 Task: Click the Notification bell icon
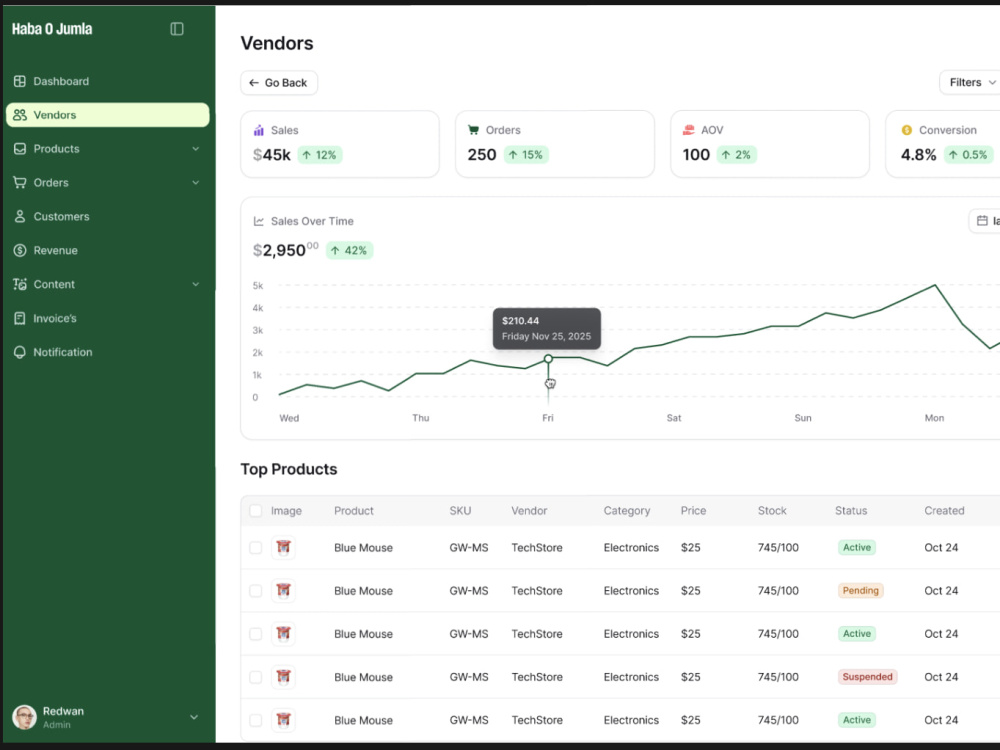(x=20, y=352)
